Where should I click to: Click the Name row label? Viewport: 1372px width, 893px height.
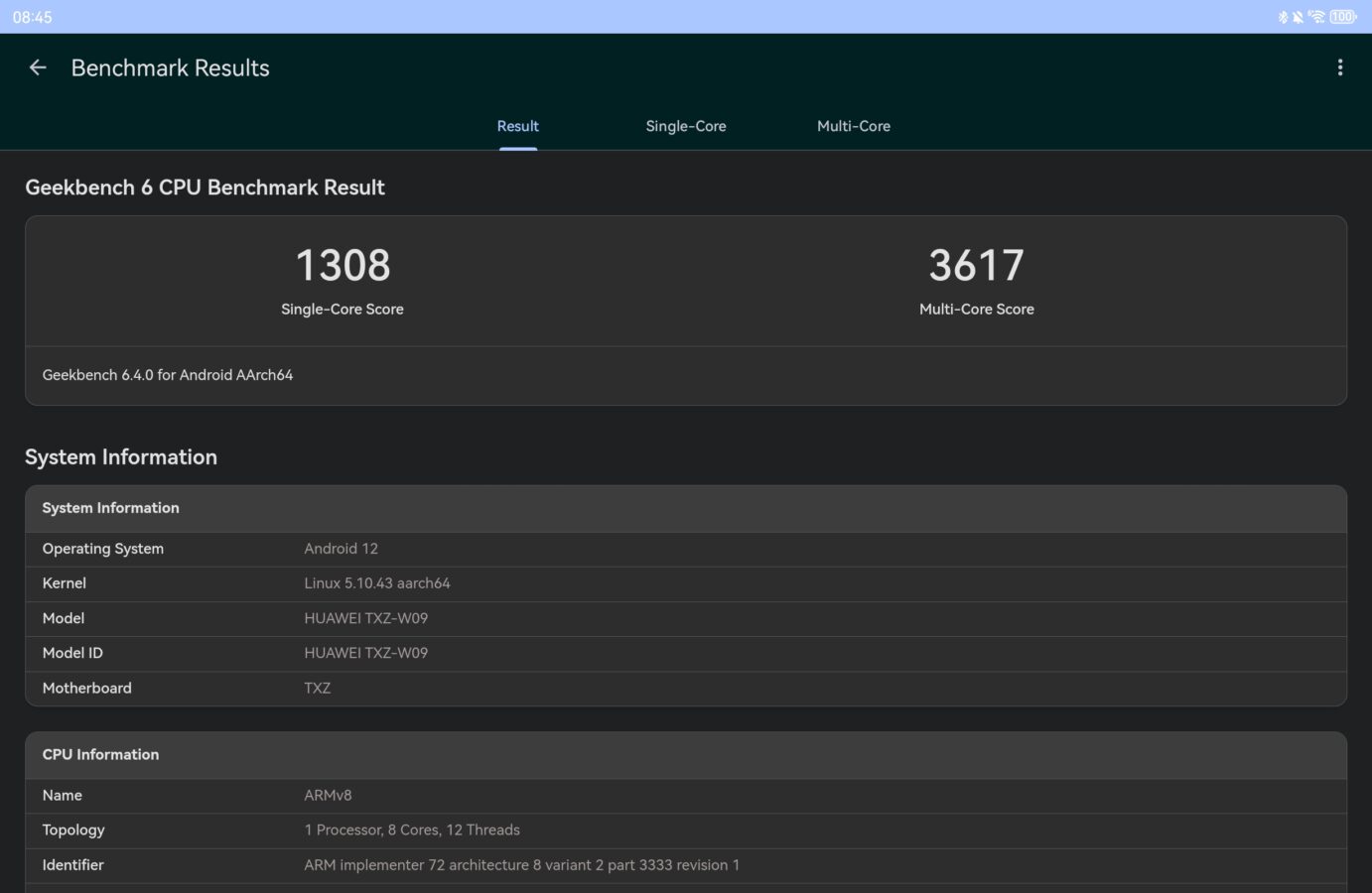click(63, 796)
